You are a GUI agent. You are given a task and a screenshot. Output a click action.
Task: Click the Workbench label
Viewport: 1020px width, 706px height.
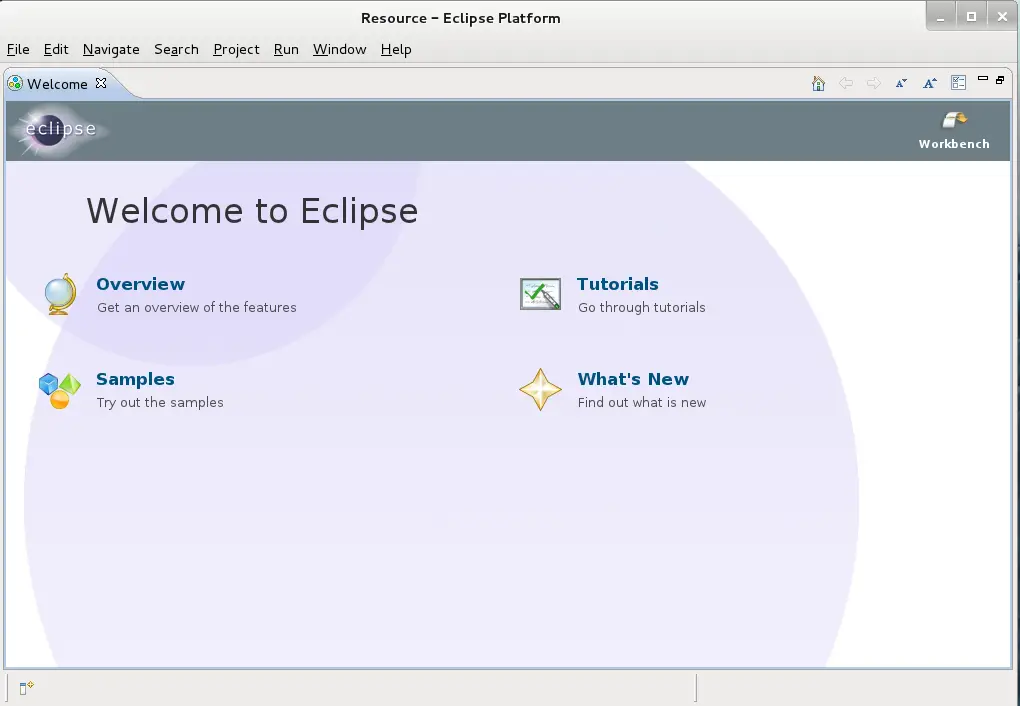(x=954, y=144)
